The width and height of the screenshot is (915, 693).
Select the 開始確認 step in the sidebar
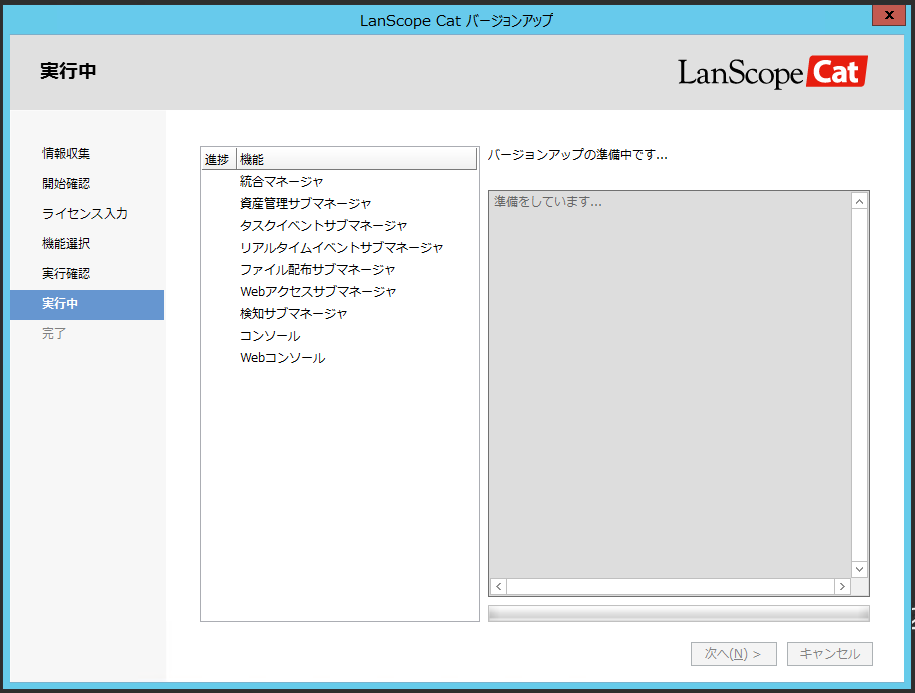click(64, 182)
